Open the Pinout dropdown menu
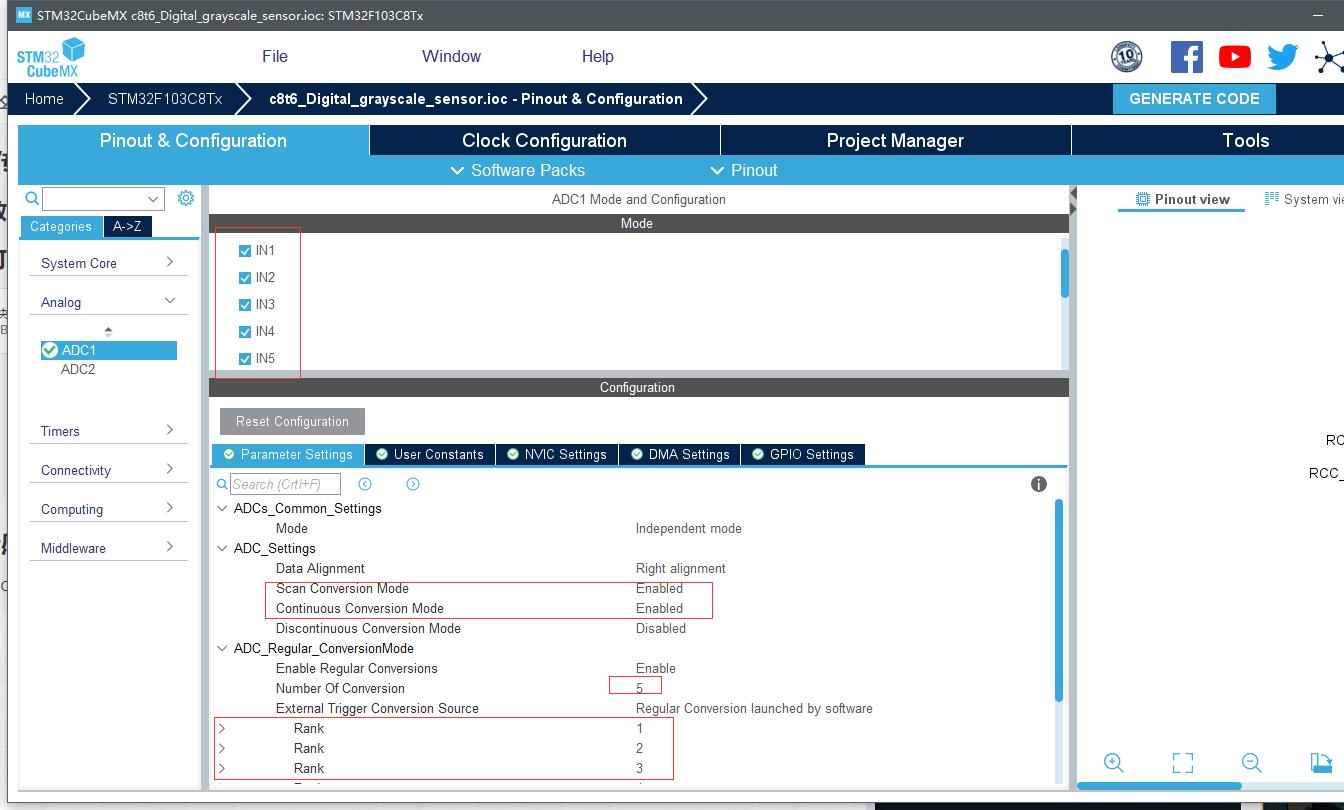This screenshot has width=1344, height=810. [x=744, y=170]
